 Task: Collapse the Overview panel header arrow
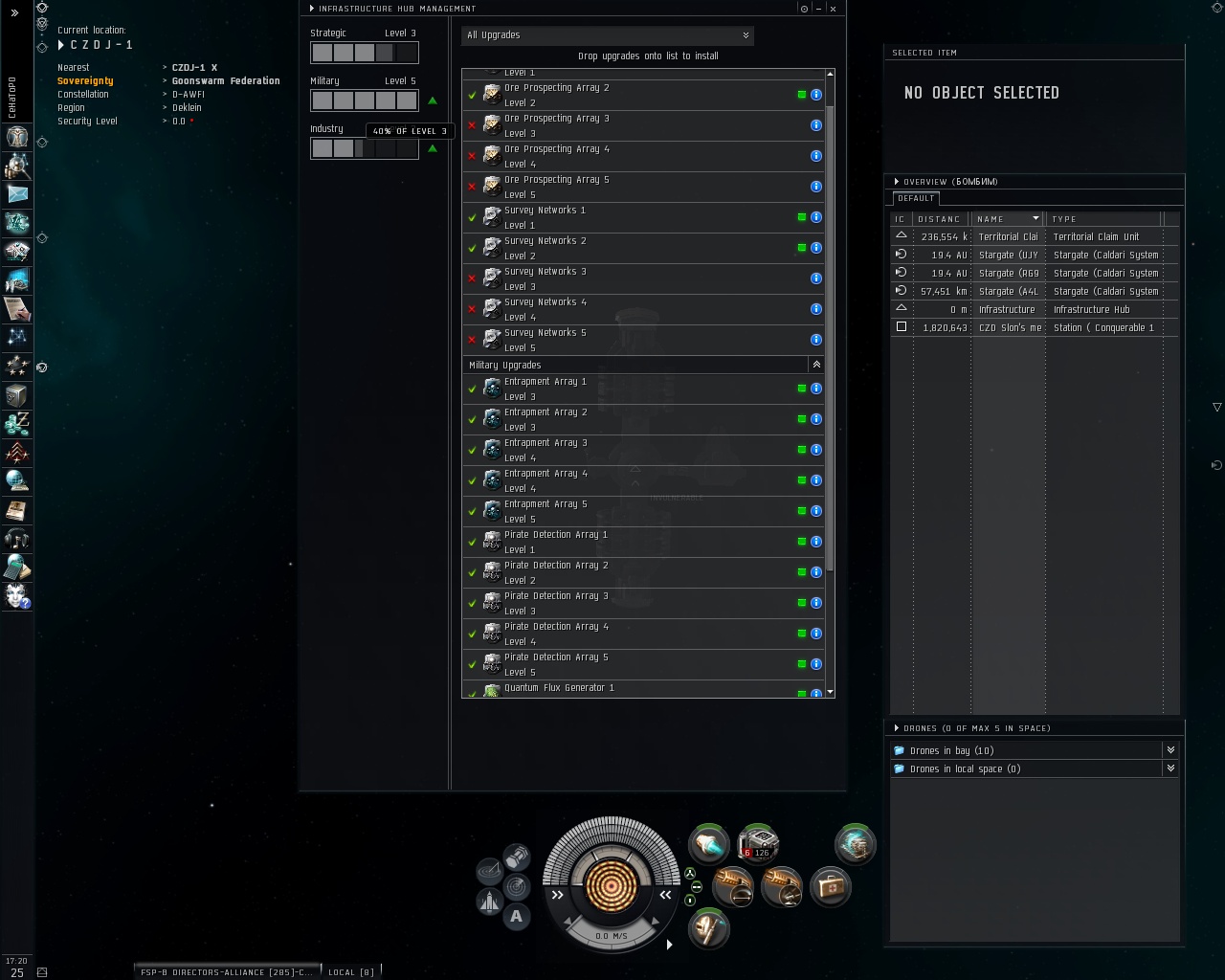click(897, 181)
